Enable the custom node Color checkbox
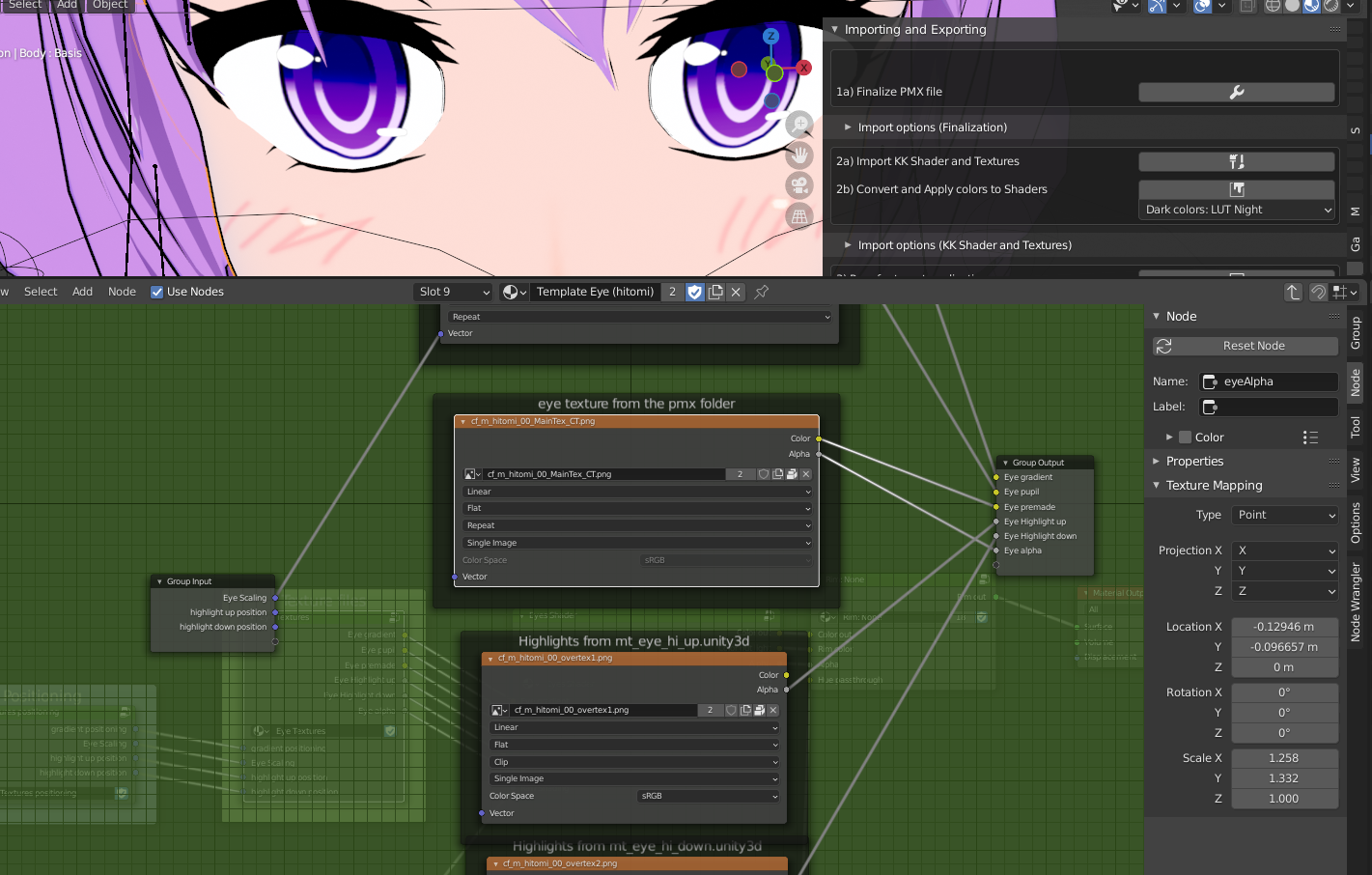The width and height of the screenshot is (1372, 875). (1186, 437)
